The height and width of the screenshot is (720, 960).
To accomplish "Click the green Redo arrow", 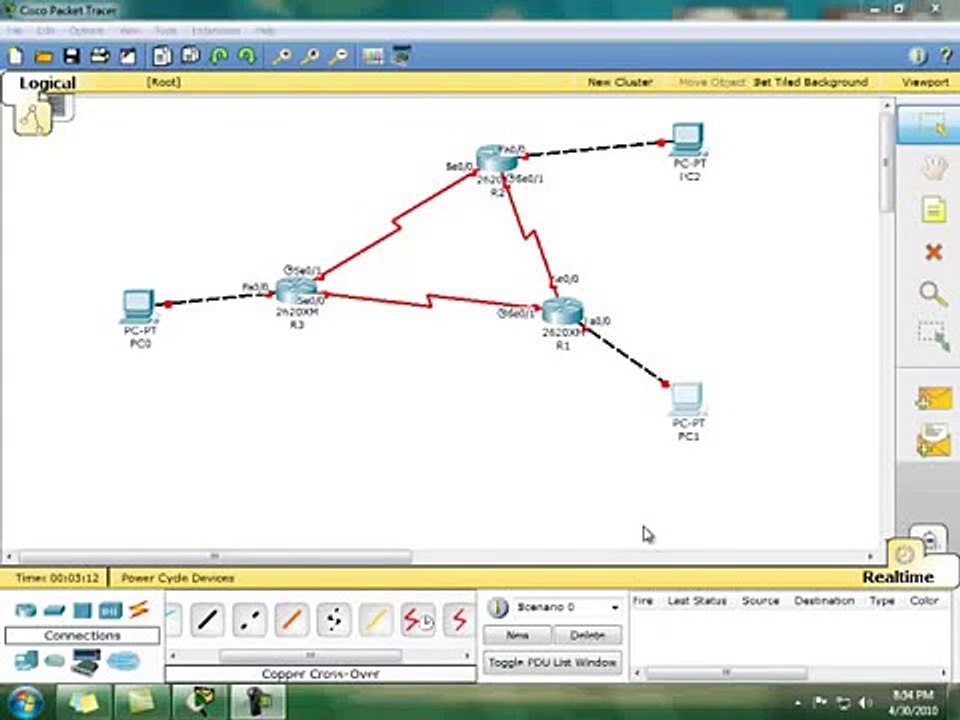I will coord(246,56).
